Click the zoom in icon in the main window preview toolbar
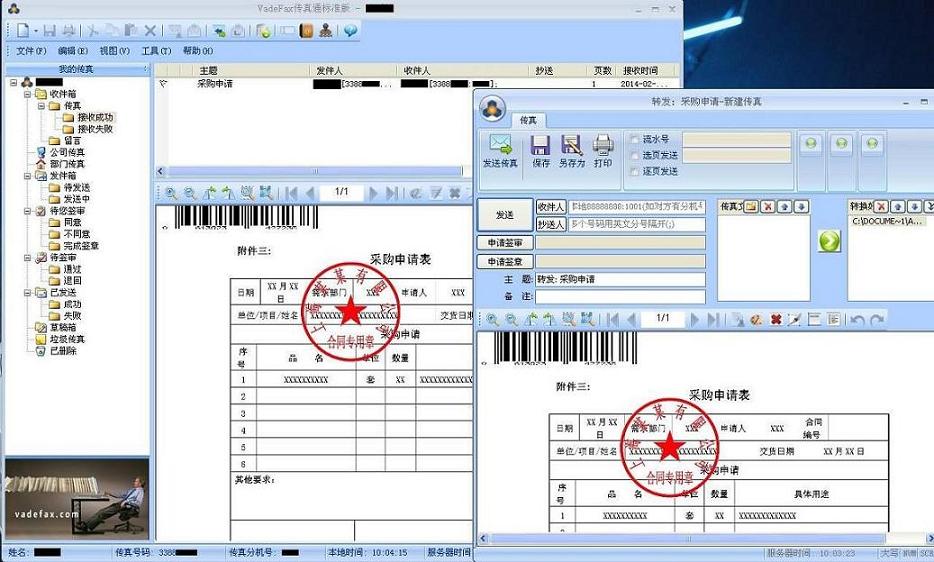The width and height of the screenshot is (934, 562). click(x=170, y=192)
